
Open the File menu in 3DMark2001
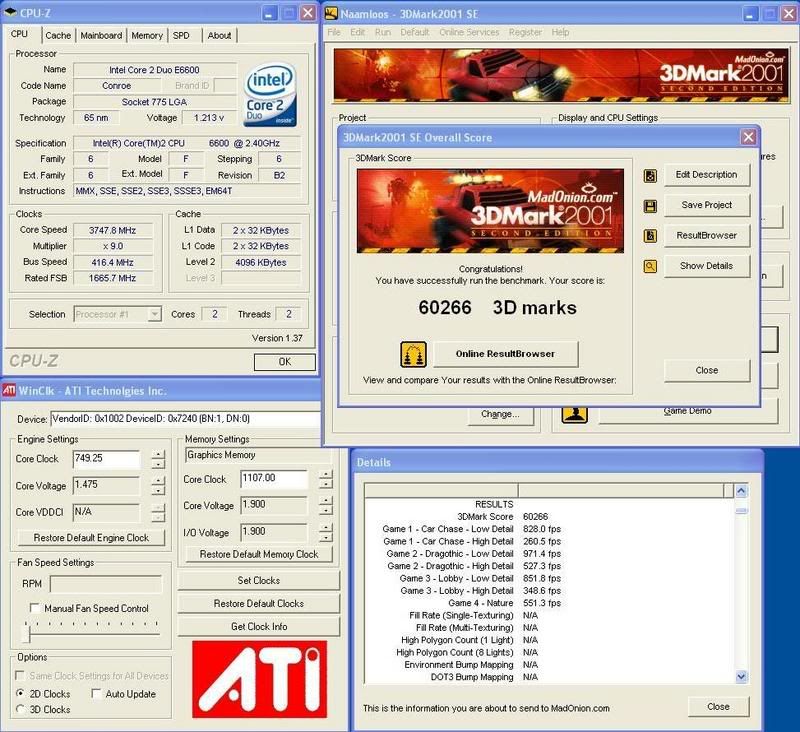pyautogui.click(x=334, y=32)
